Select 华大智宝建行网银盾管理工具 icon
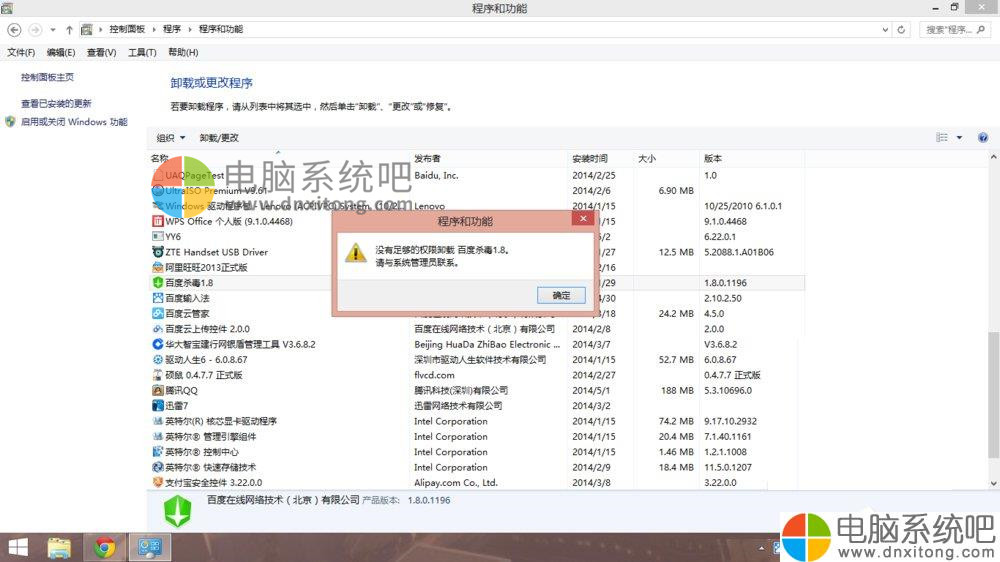The image size is (1000, 562). coord(158,344)
